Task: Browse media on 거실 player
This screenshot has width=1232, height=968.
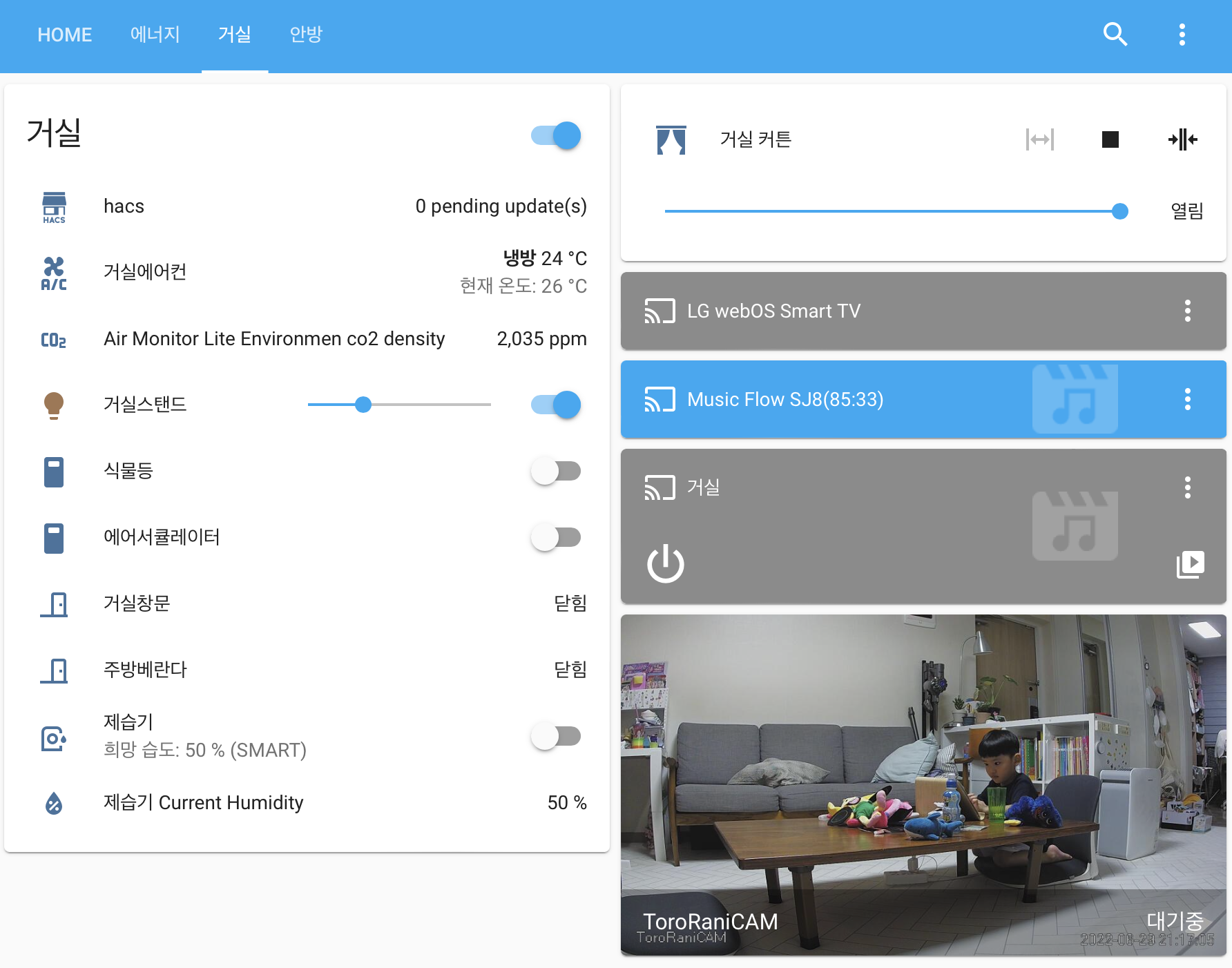Action: click(1190, 564)
